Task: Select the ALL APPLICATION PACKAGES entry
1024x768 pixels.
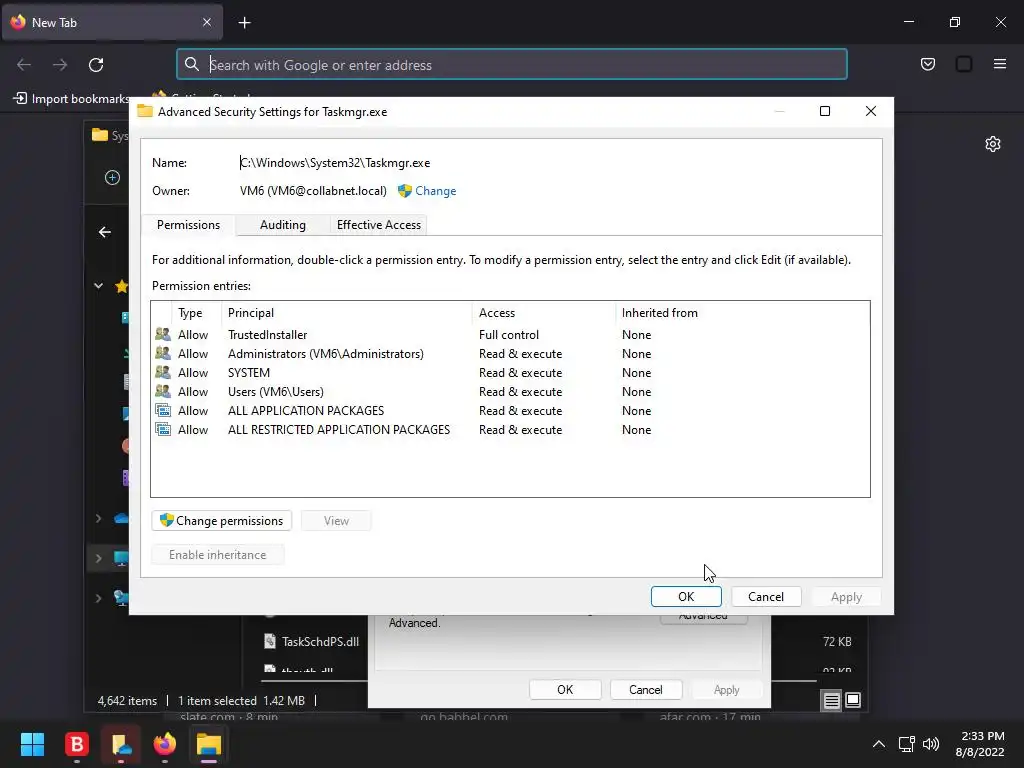Action: [x=509, y=410]
